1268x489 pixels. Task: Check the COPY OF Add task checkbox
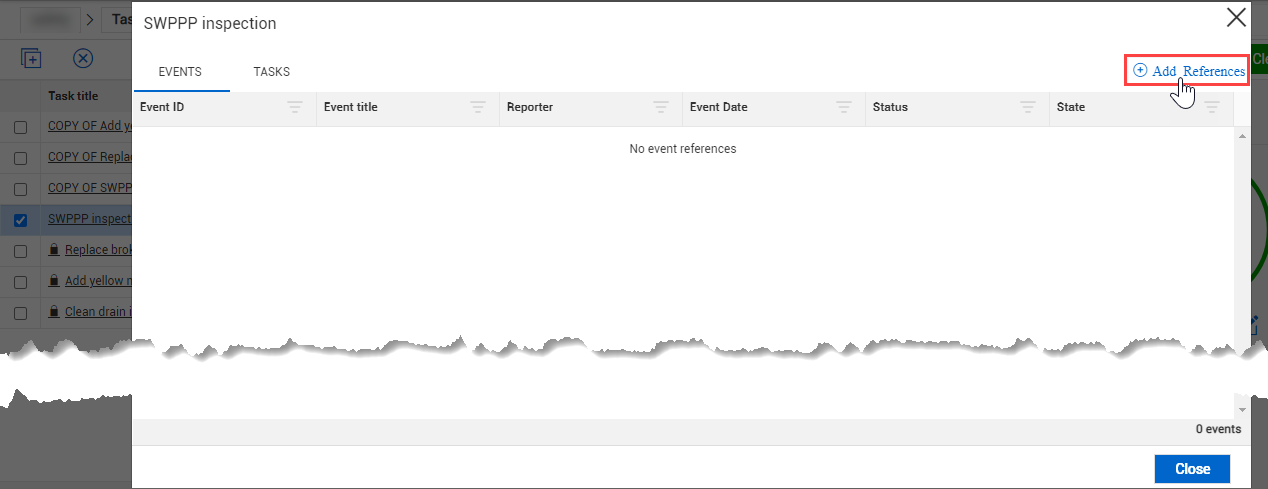point(20,128)
